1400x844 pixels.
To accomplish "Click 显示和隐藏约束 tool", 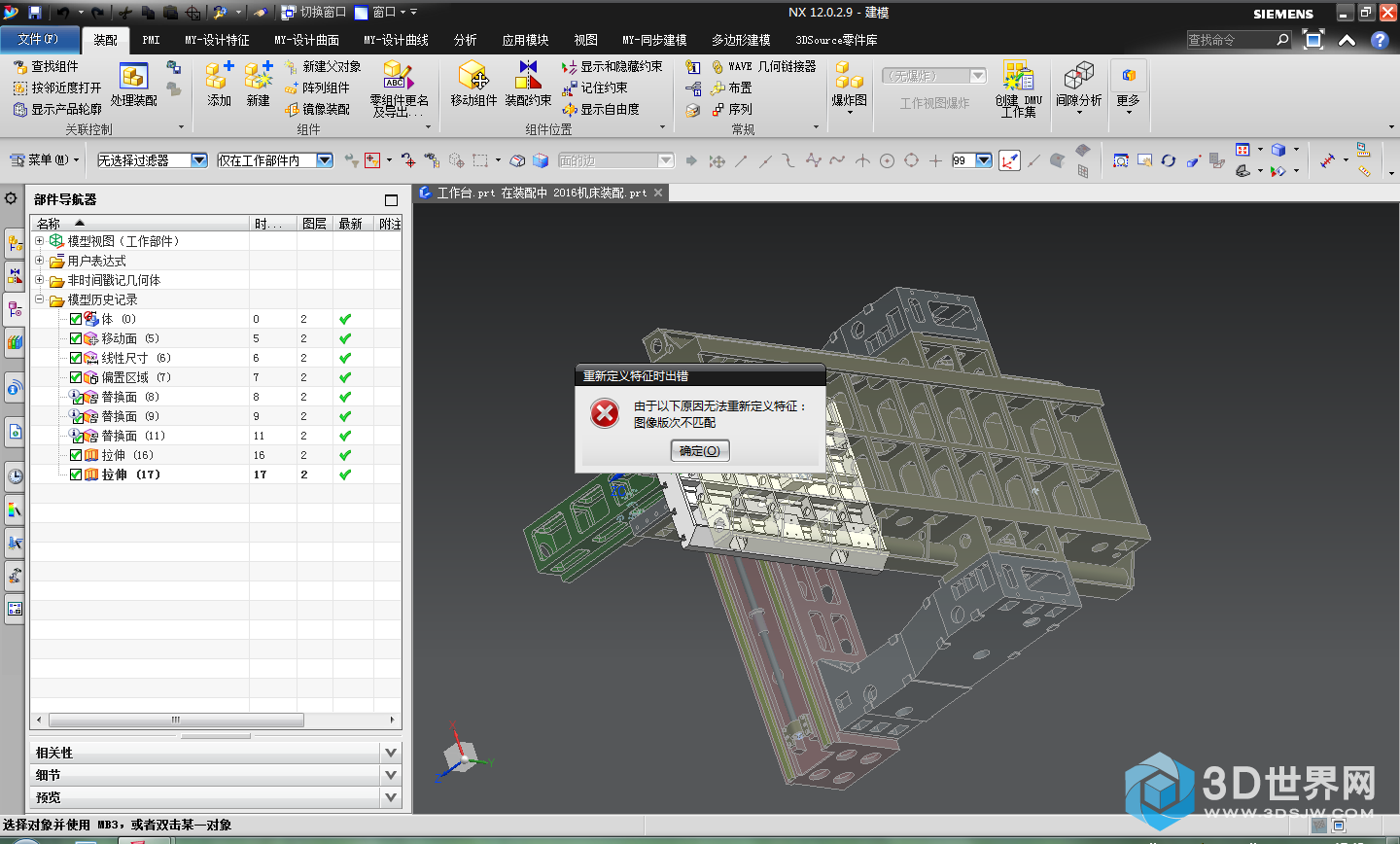I will coord(612,66).
